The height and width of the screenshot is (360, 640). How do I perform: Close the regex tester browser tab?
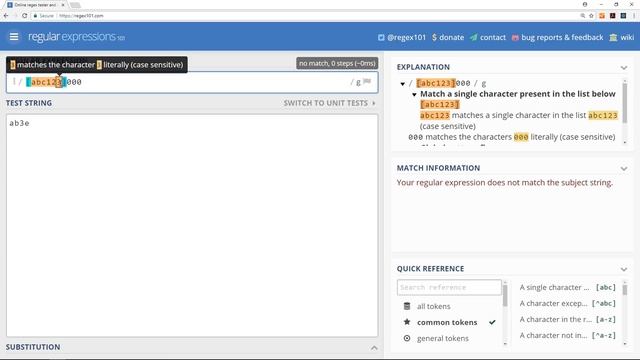coord(63,5)
